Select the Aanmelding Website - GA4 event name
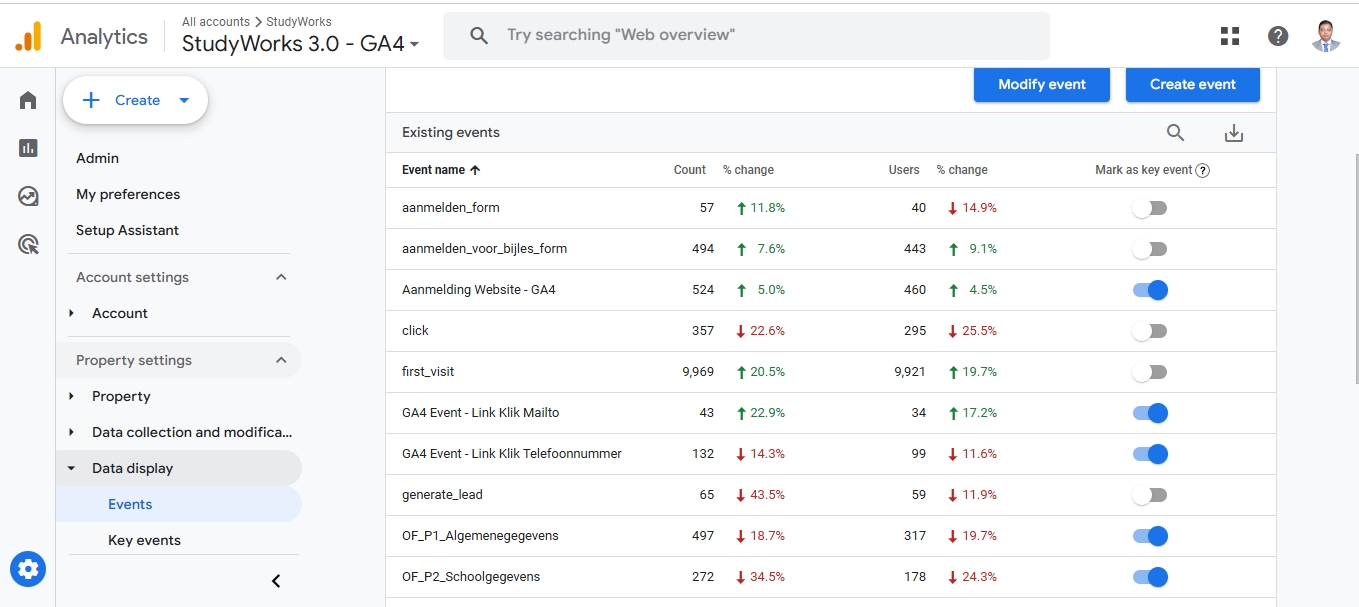Viewport: 1359px width, 607px height. pos(479,290)
